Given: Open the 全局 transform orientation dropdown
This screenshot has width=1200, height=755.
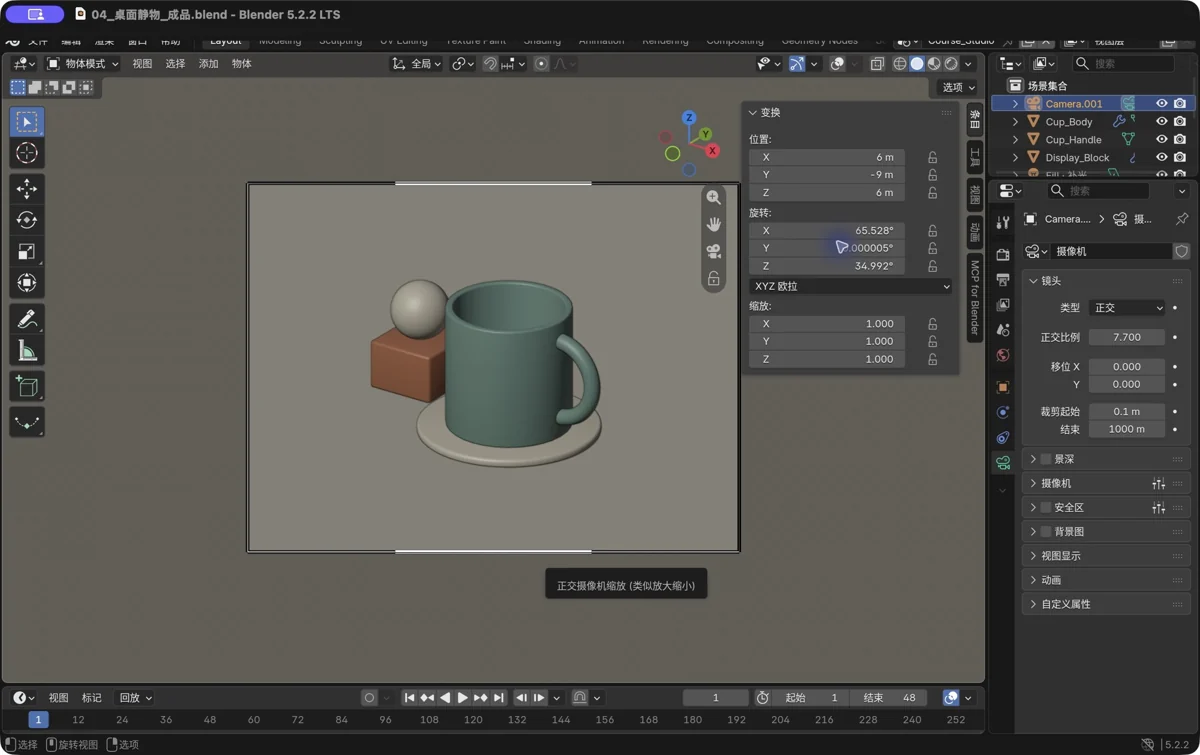Looking at the screenshot, I should [417, 64].
